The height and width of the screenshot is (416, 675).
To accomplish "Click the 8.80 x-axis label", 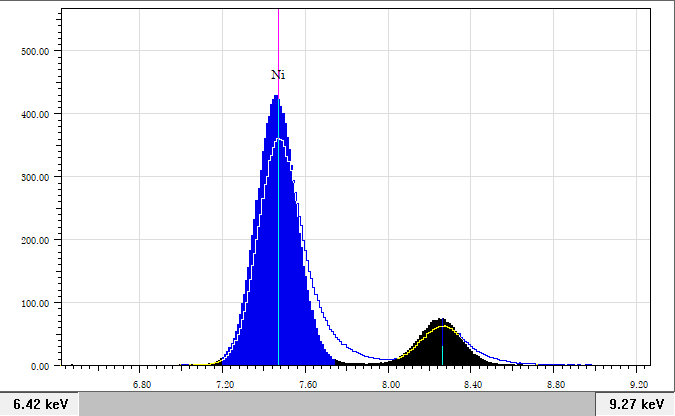I will pyautogui.click(x=556, y=385).
